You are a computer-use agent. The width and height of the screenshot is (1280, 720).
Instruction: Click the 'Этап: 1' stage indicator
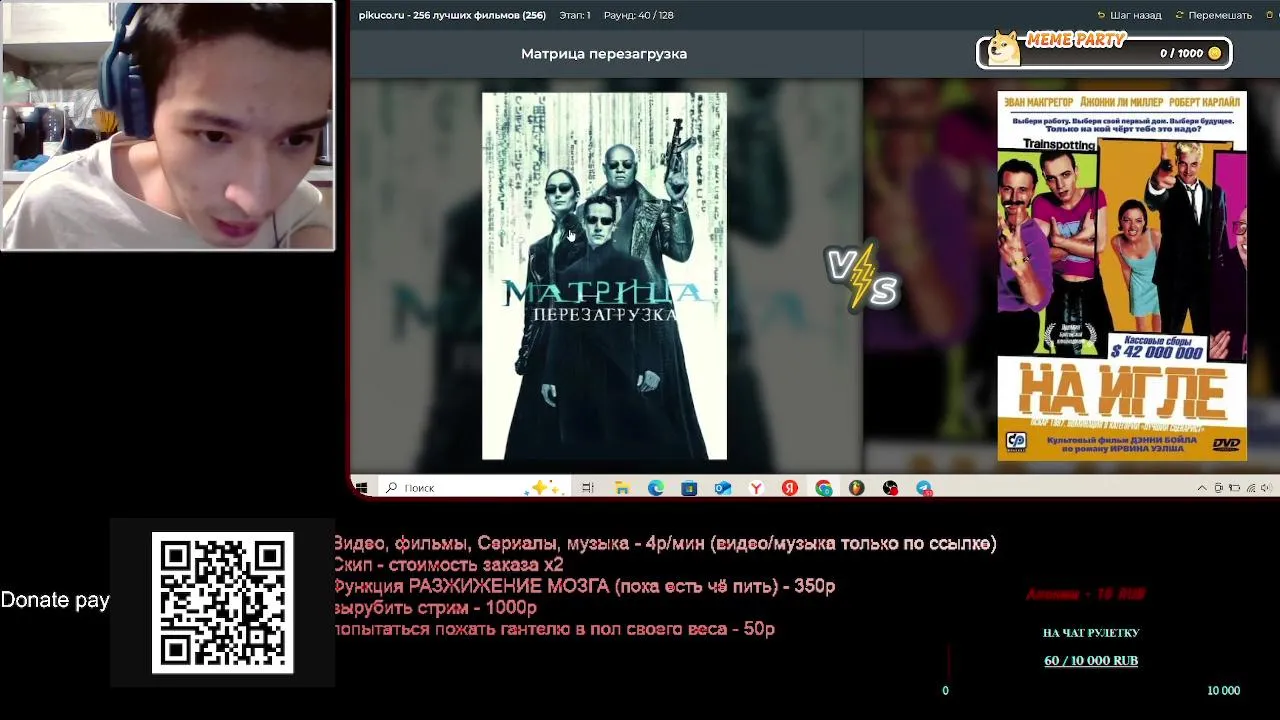coord(575,15)
